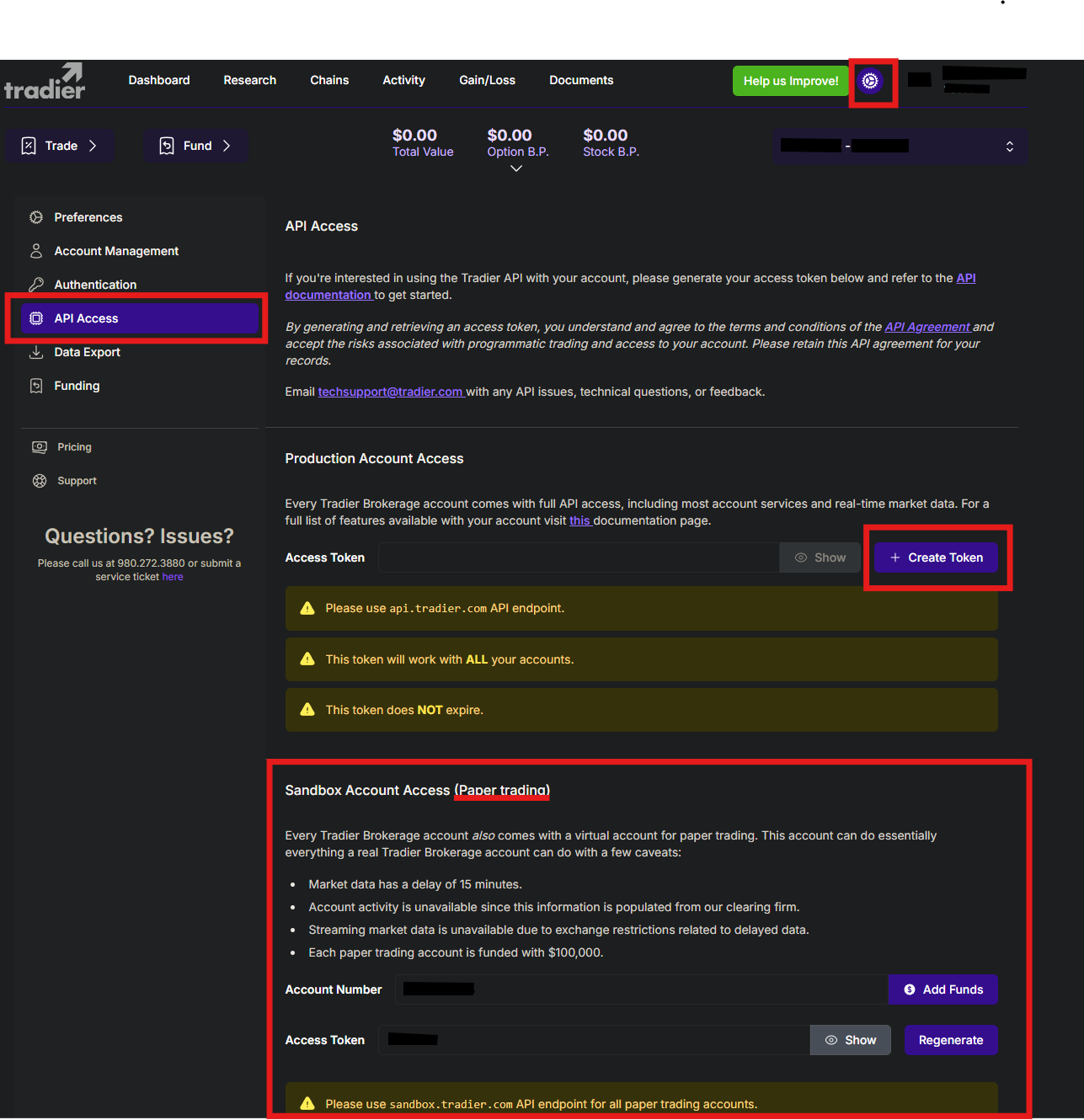Click the $0.00 Total Value figure
Screen dimensions: 1084x1120
tap(414, 135)
